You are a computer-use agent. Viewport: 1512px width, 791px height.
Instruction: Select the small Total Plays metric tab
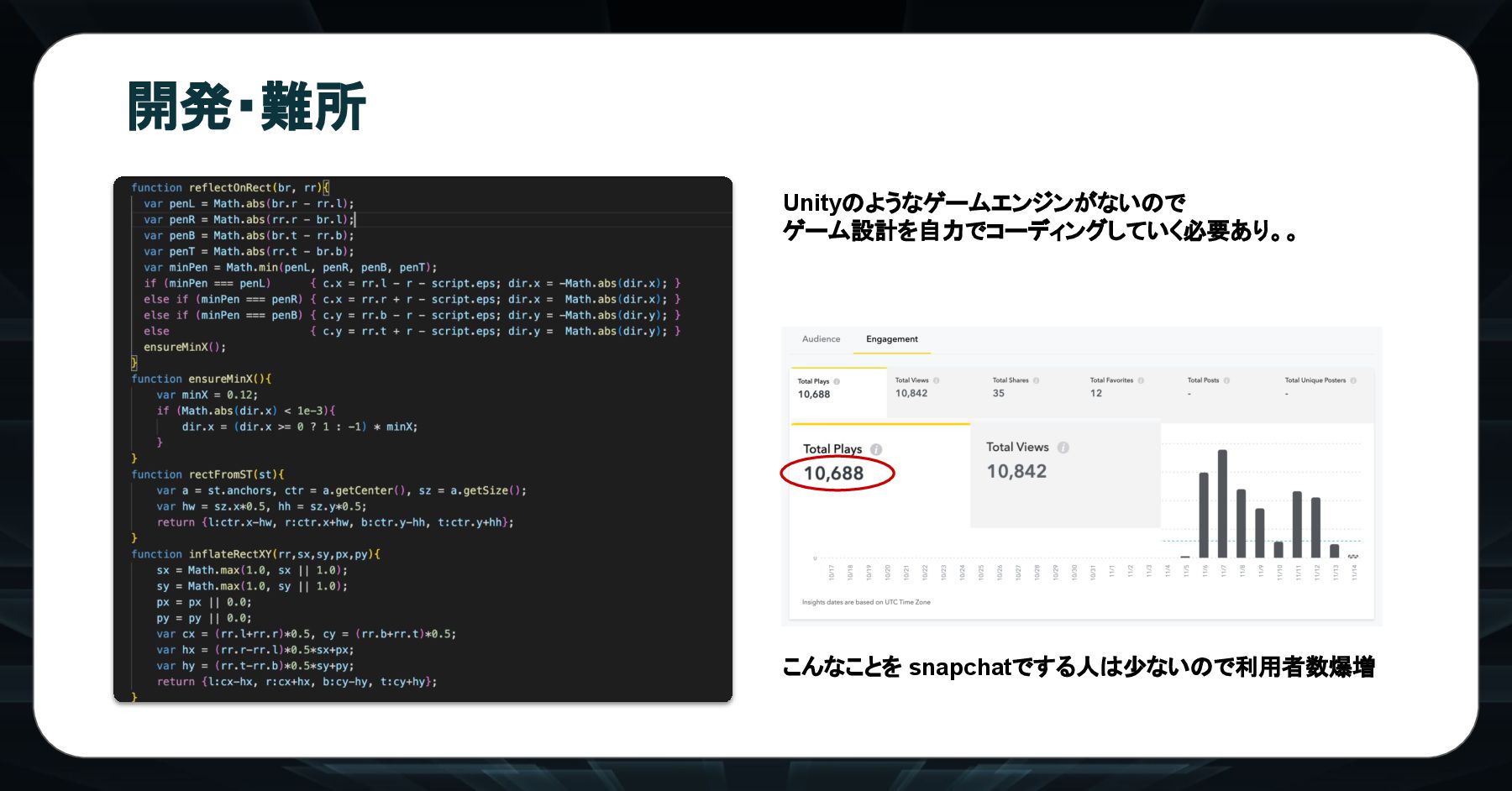(838, 392)
